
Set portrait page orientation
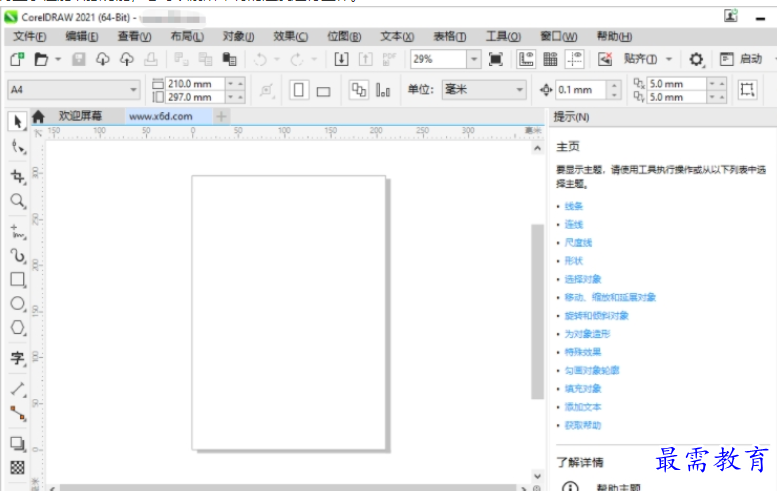[299, 90]
